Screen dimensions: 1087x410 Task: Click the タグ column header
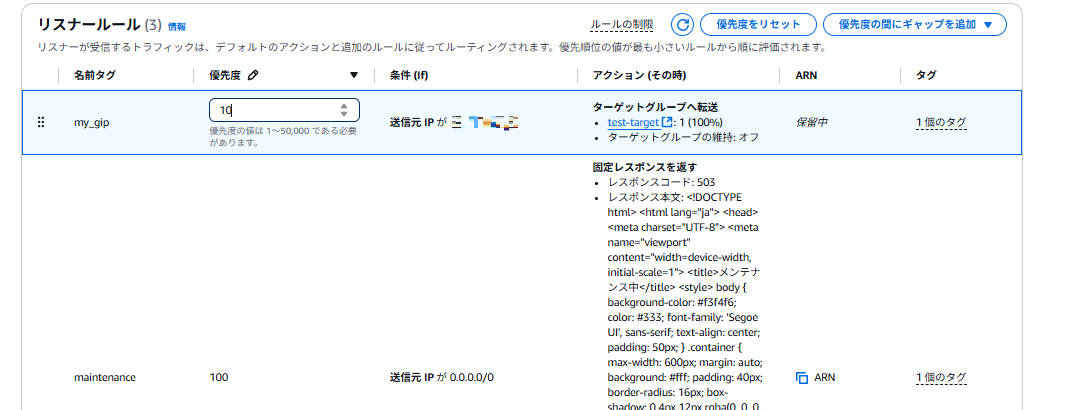[925, 76]
